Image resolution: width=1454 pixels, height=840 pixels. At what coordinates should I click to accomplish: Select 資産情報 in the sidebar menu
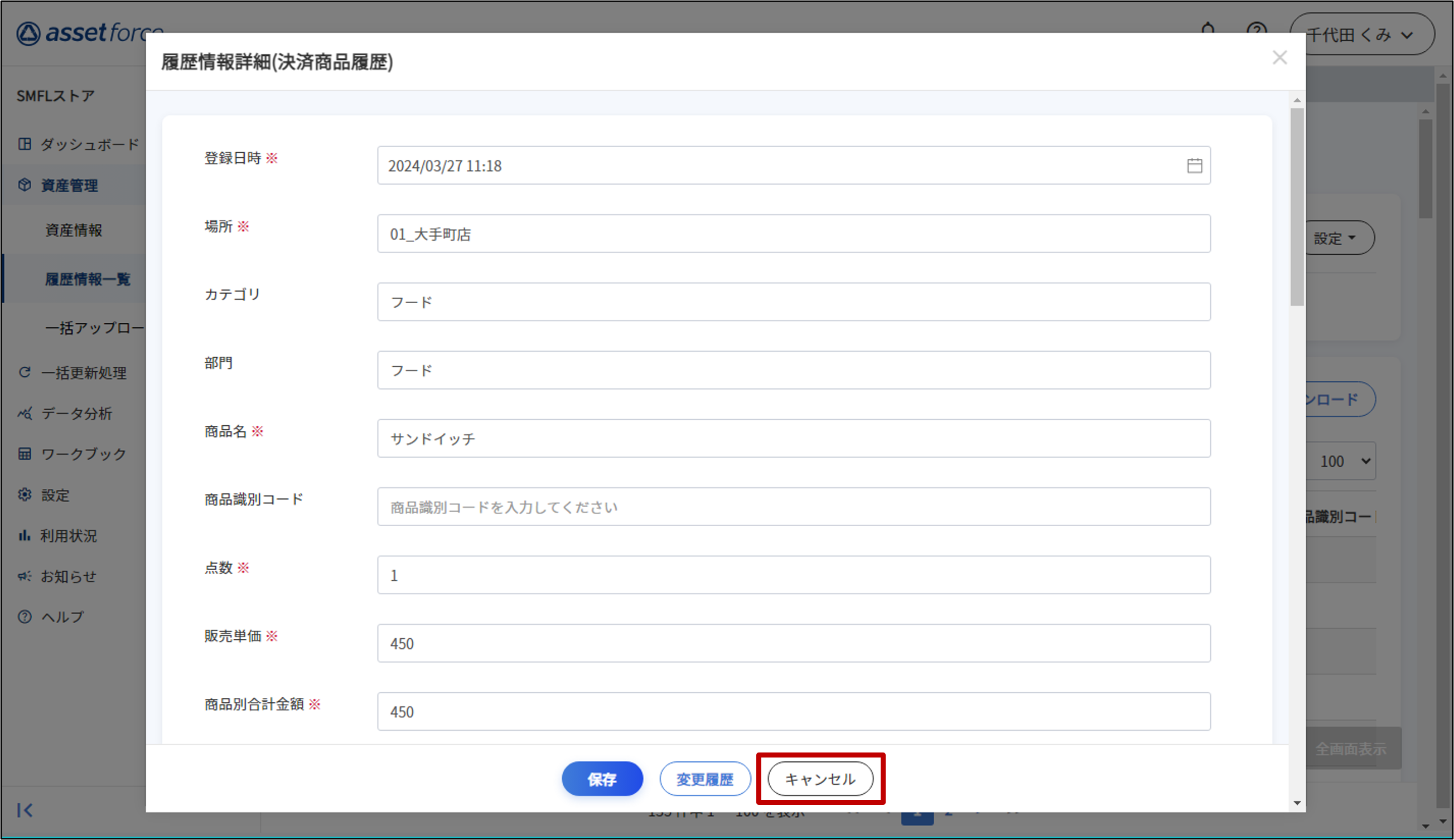point(73,230)
